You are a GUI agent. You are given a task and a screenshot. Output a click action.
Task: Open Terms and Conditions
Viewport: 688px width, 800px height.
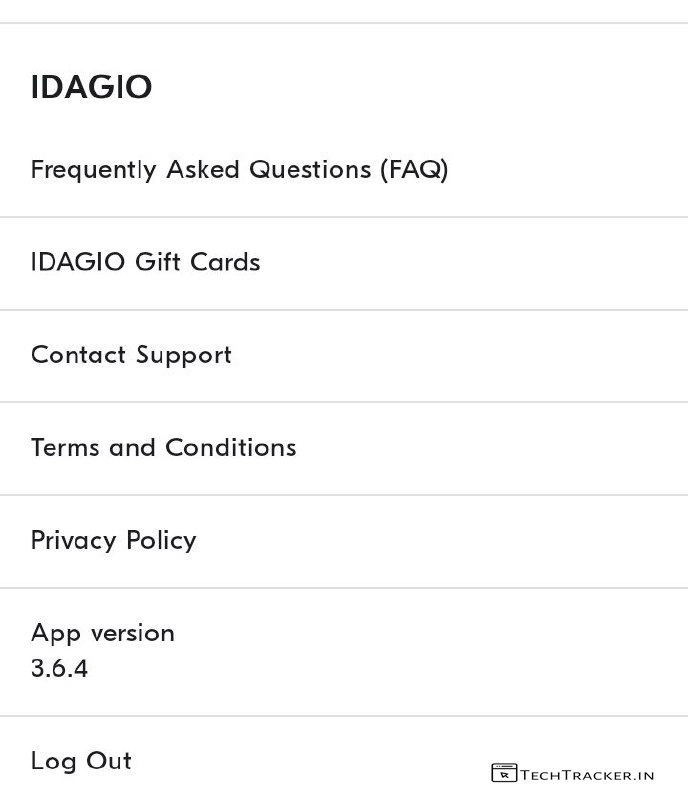pyautogui.click(x=163, y=447)
